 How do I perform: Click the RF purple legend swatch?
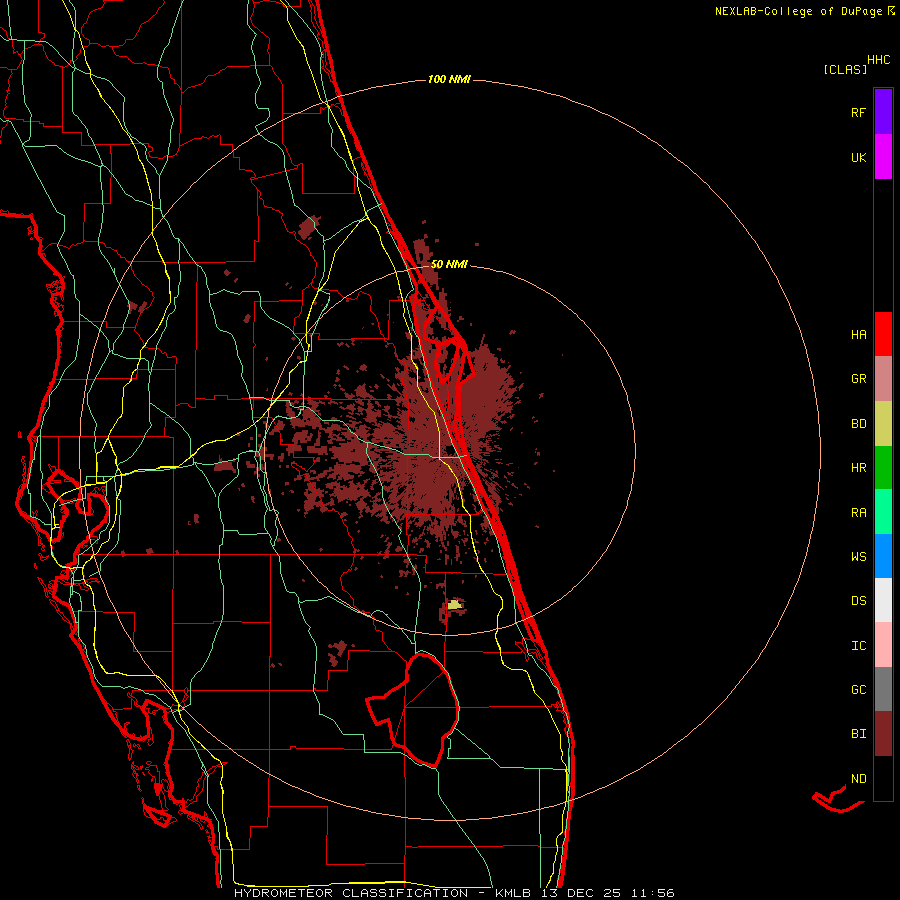coord(883,112)
